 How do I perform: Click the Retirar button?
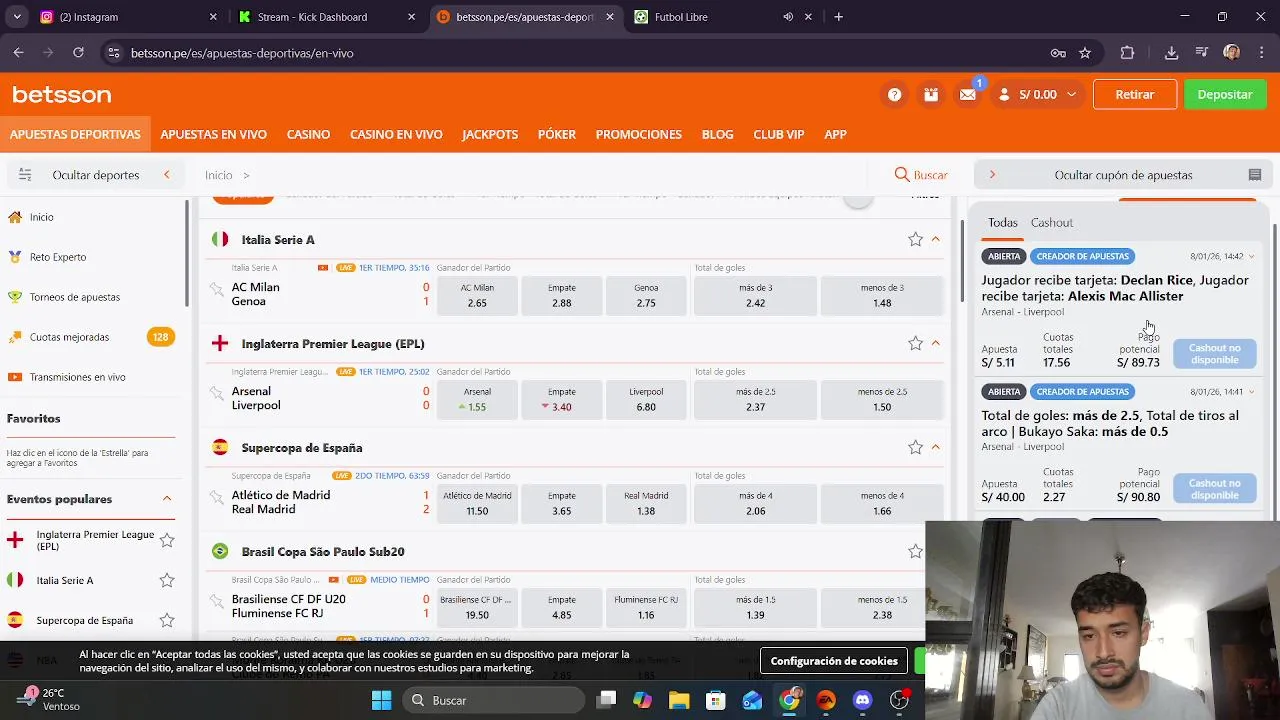point(1135,95)
